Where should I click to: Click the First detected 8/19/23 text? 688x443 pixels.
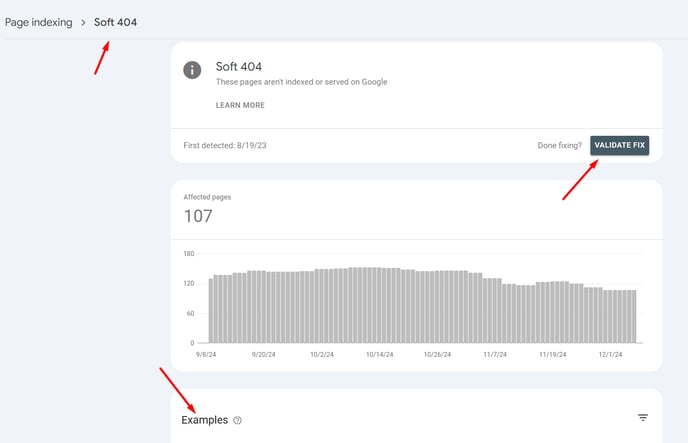click(x=225, y=145)
